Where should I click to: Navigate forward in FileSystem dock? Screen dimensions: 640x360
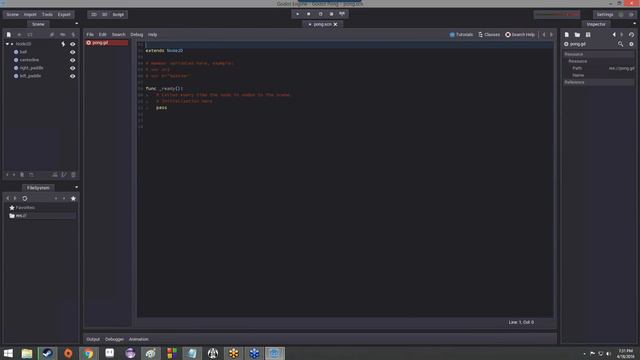tap(15, 198)
